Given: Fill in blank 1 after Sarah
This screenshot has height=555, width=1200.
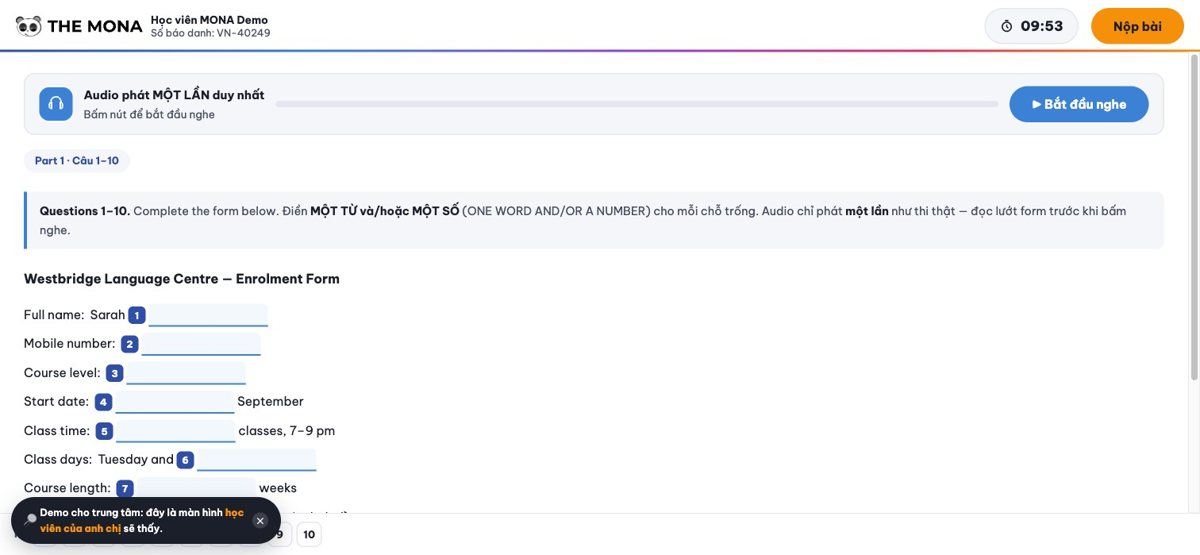Looking at the screenshot, I should 208,315.
